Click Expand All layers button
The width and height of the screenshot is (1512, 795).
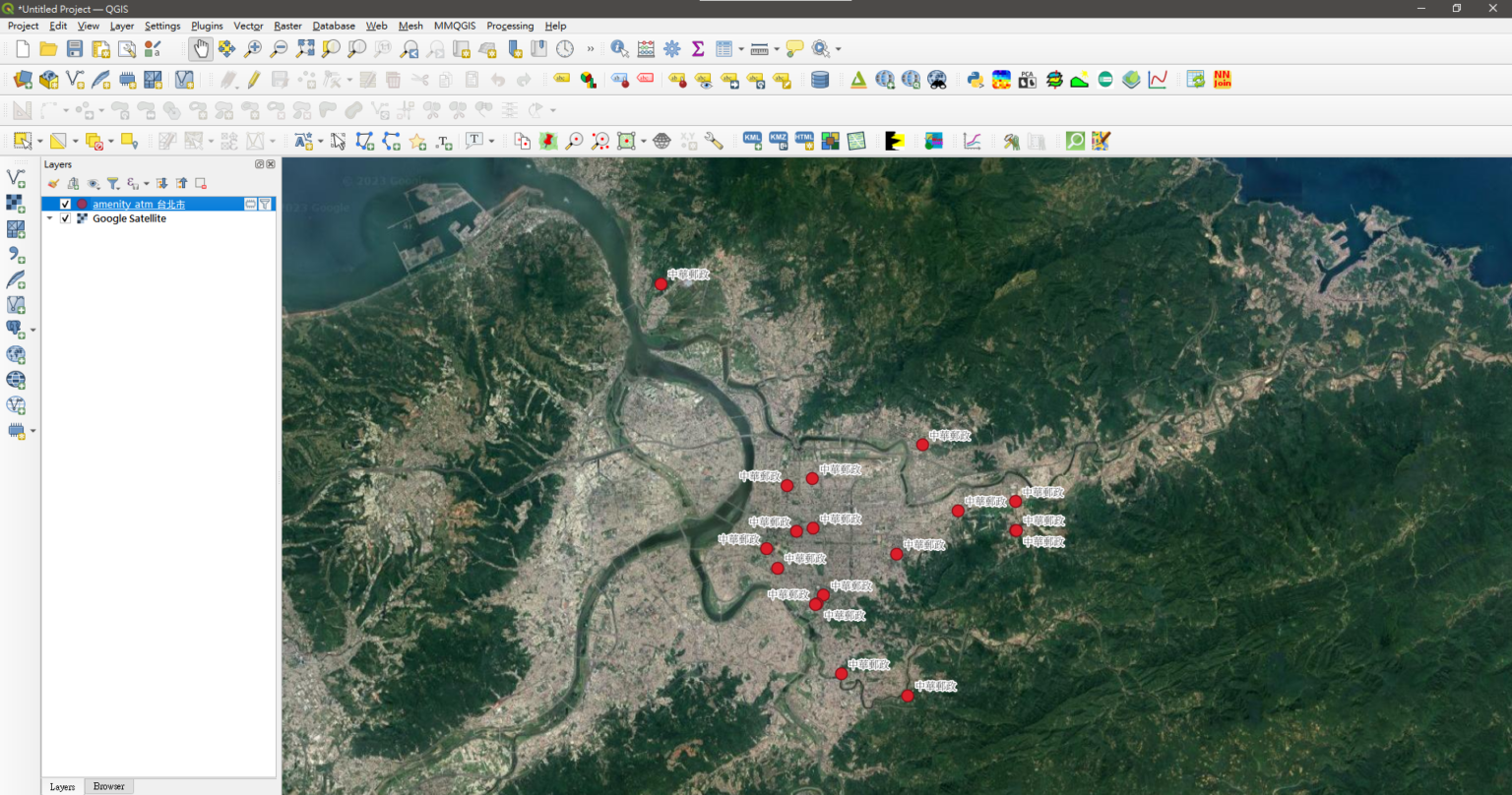[x=162, y=183]
